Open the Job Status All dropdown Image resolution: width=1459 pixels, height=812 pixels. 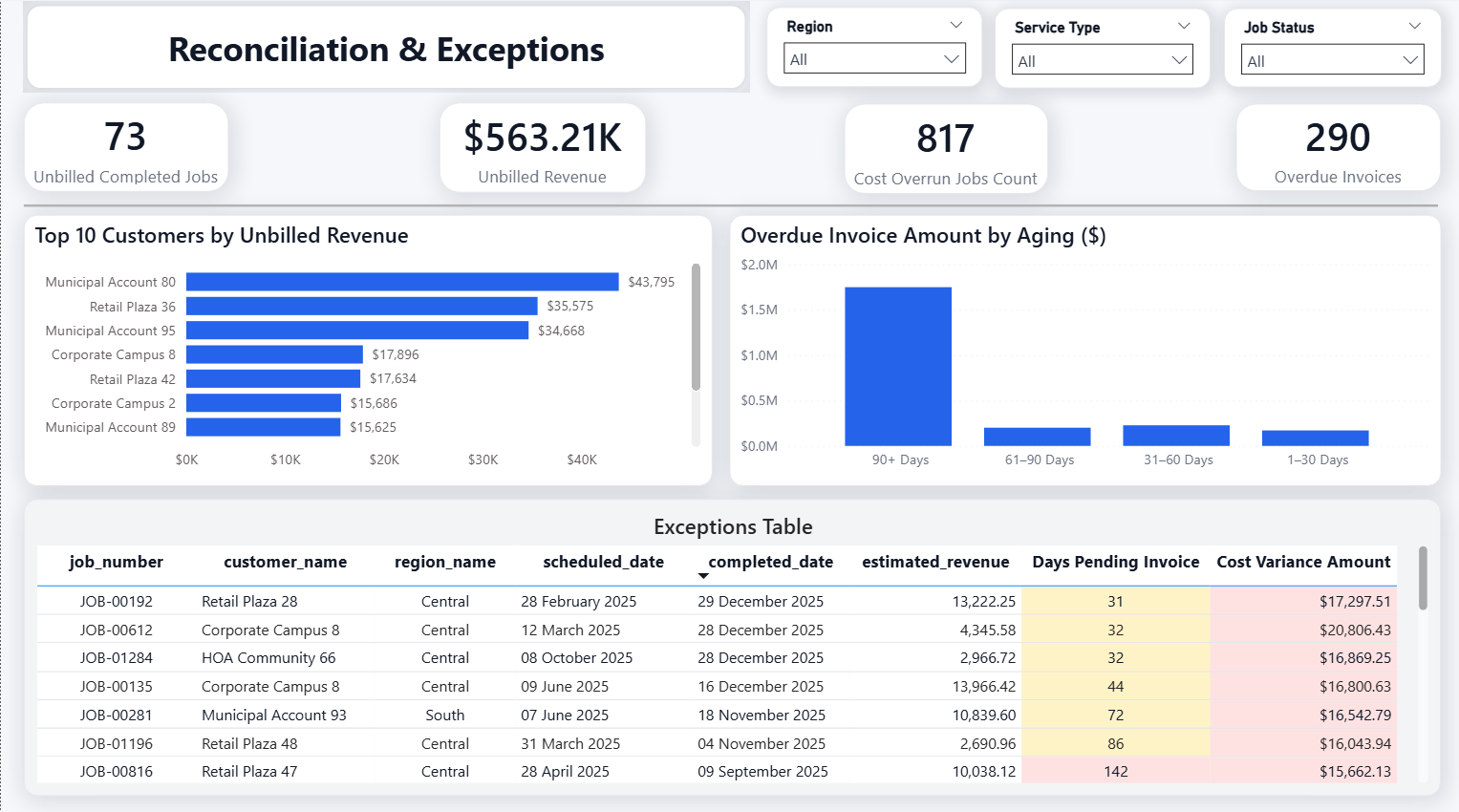pos(1332,60)
